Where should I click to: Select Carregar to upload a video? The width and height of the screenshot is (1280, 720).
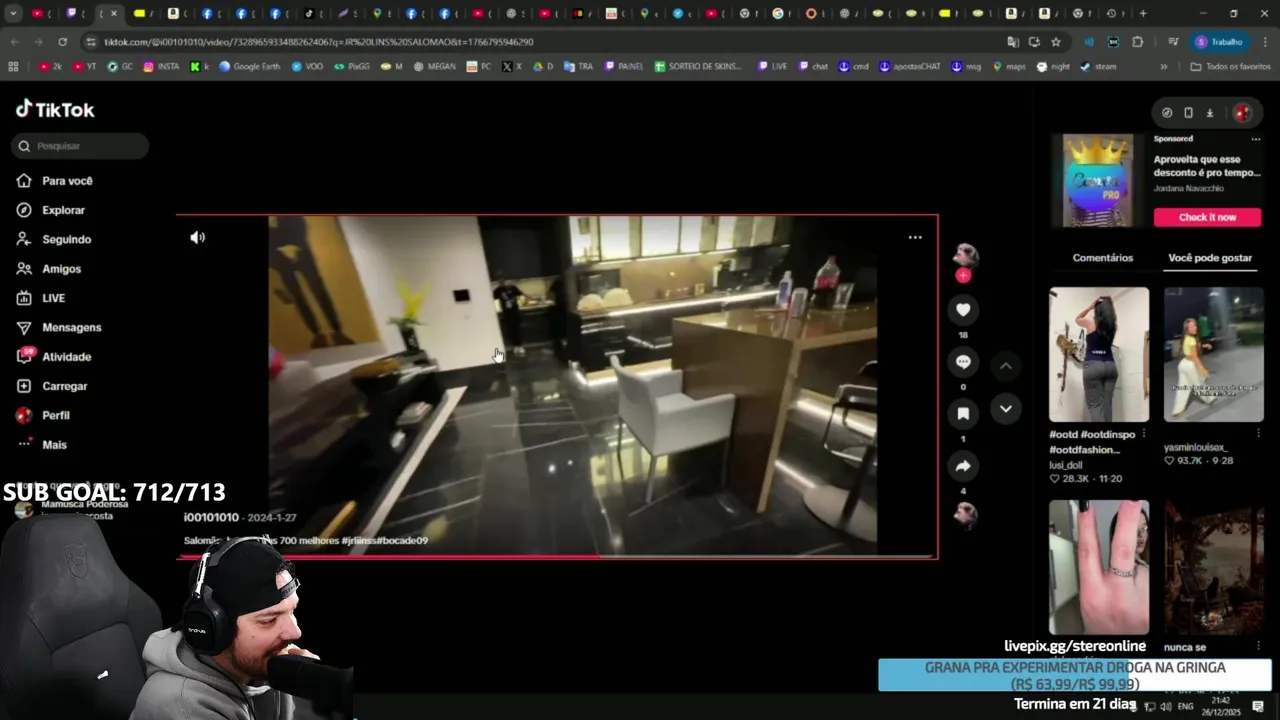[x=64, y=386]
